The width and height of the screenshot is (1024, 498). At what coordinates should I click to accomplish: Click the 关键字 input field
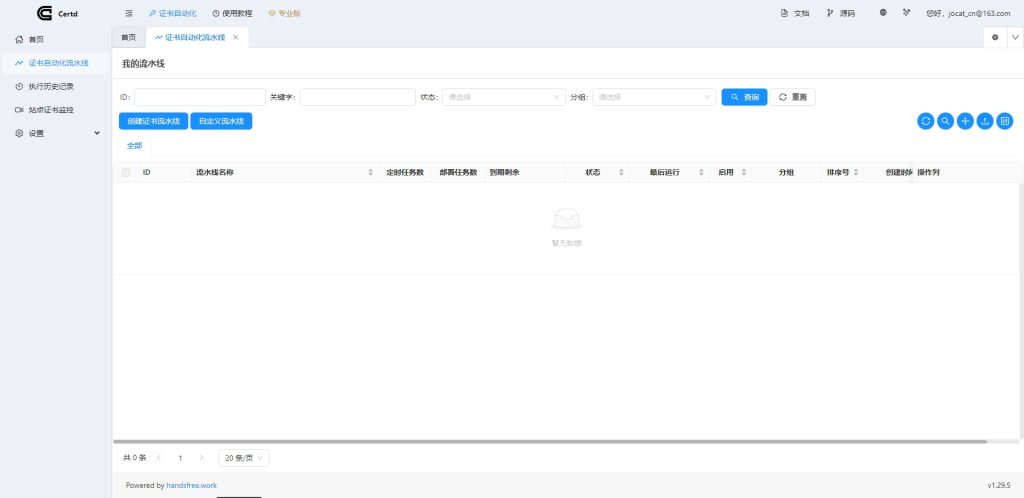pyautogui.click(x=357, y=97)
